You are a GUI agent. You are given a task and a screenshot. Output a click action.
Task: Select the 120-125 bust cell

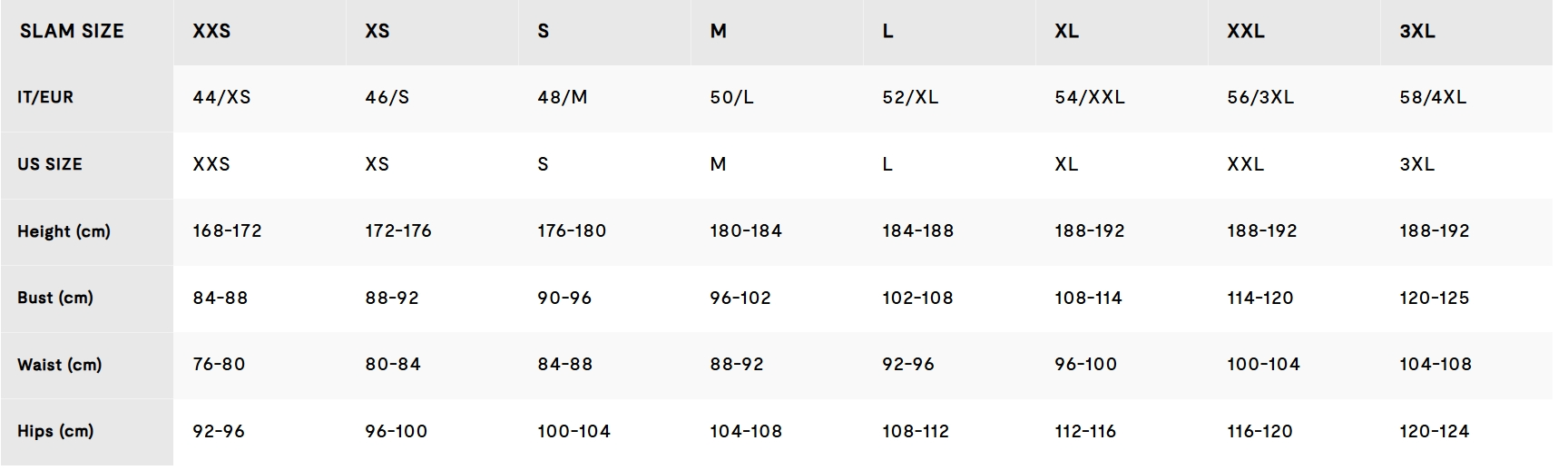click(x=1434, y=298)
